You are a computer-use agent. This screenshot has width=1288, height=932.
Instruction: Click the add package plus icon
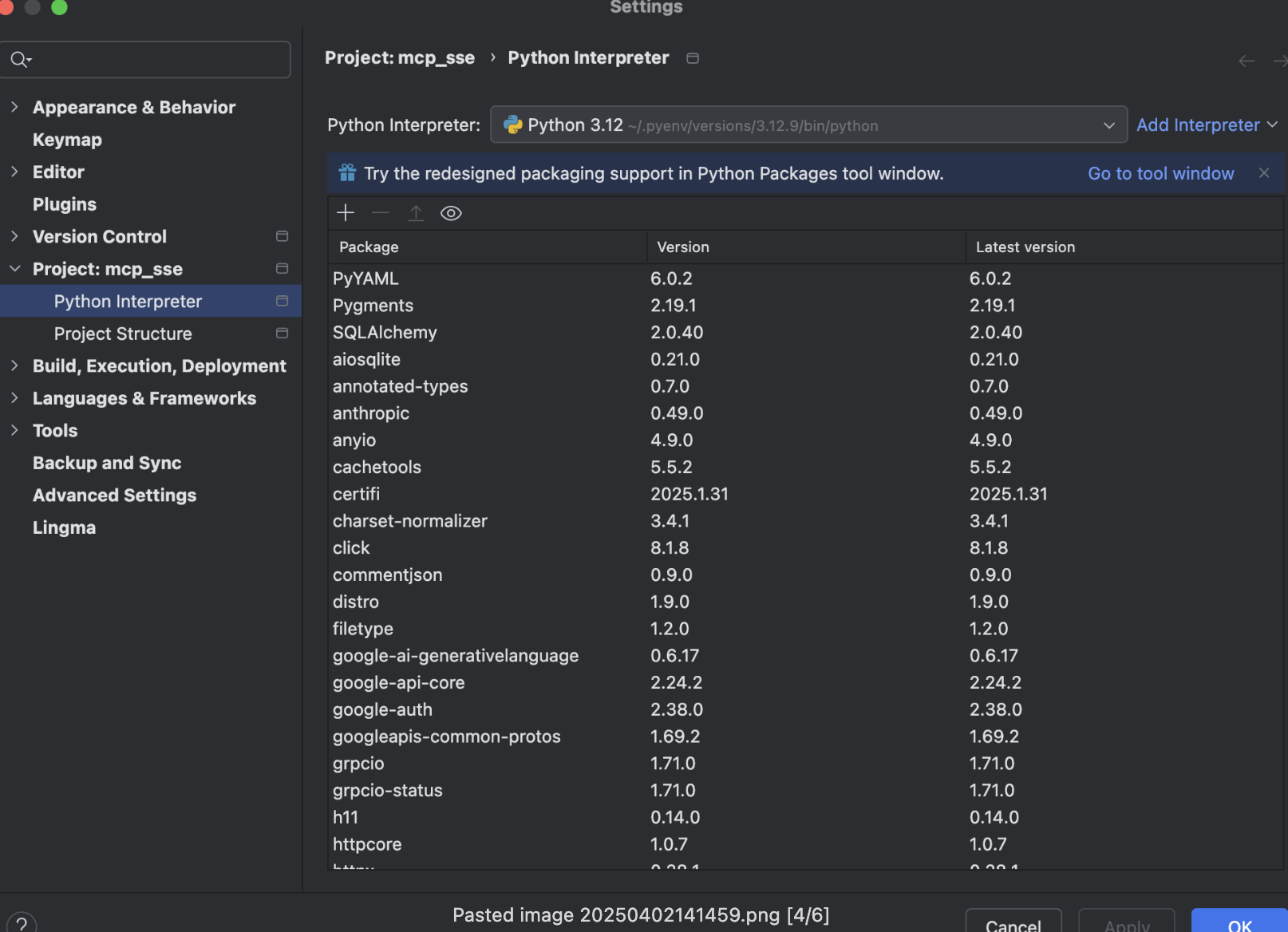tap(346, 213)
